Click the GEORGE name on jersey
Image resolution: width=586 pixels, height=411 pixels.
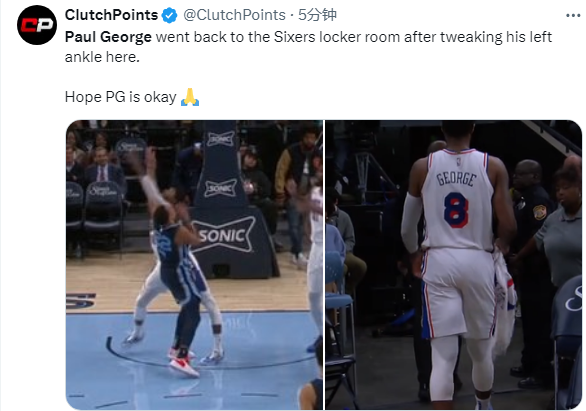coord(457,179)
